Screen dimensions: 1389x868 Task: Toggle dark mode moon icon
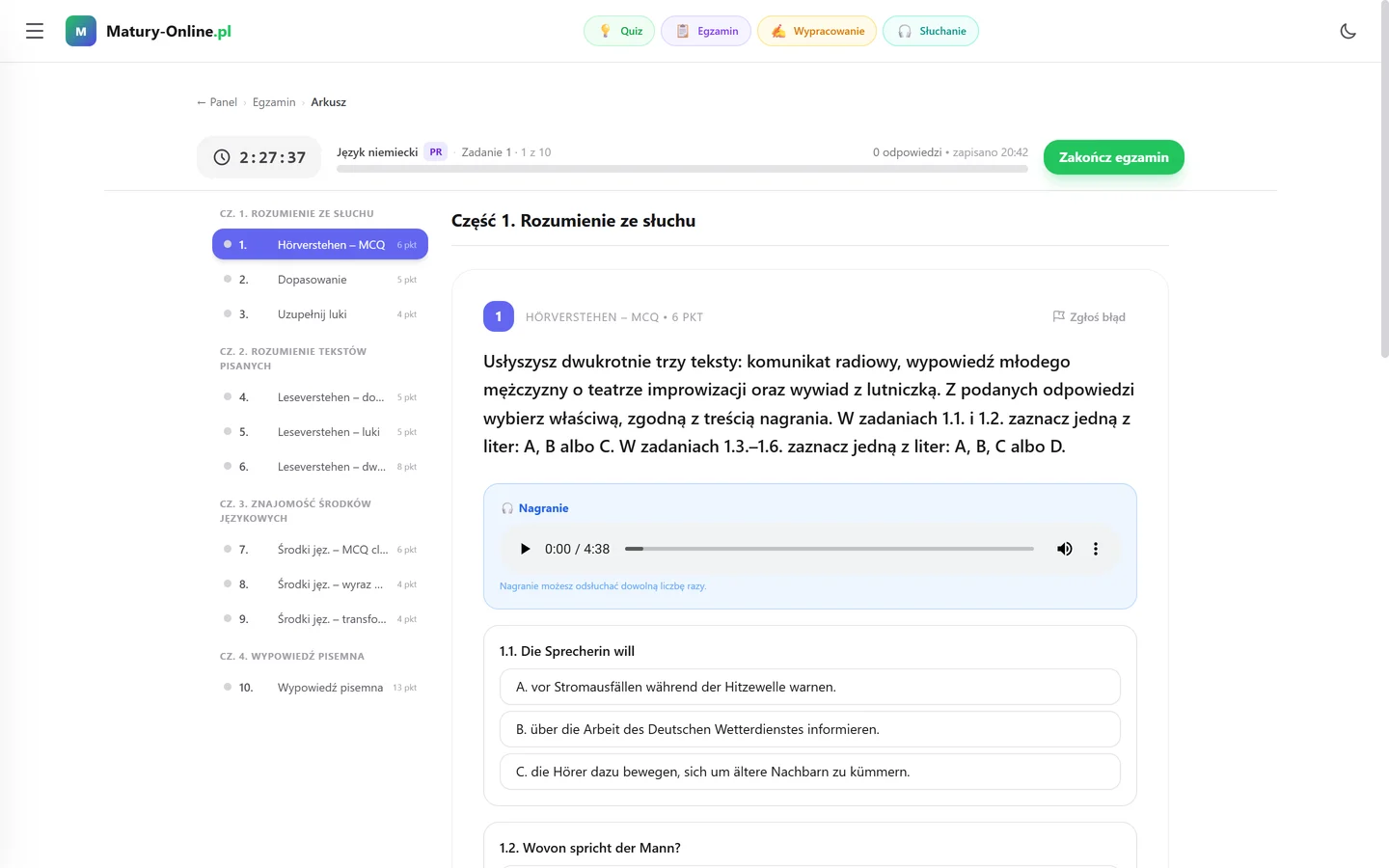[1348, 31]
